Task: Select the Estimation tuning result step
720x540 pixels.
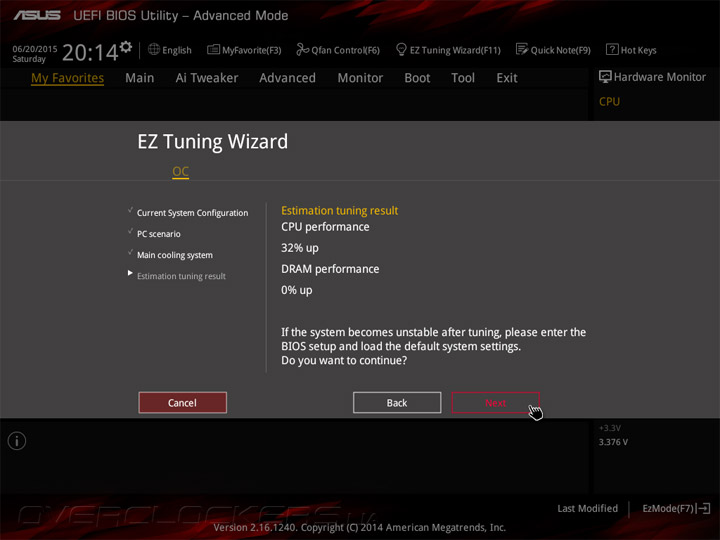Action: point(181,276)
